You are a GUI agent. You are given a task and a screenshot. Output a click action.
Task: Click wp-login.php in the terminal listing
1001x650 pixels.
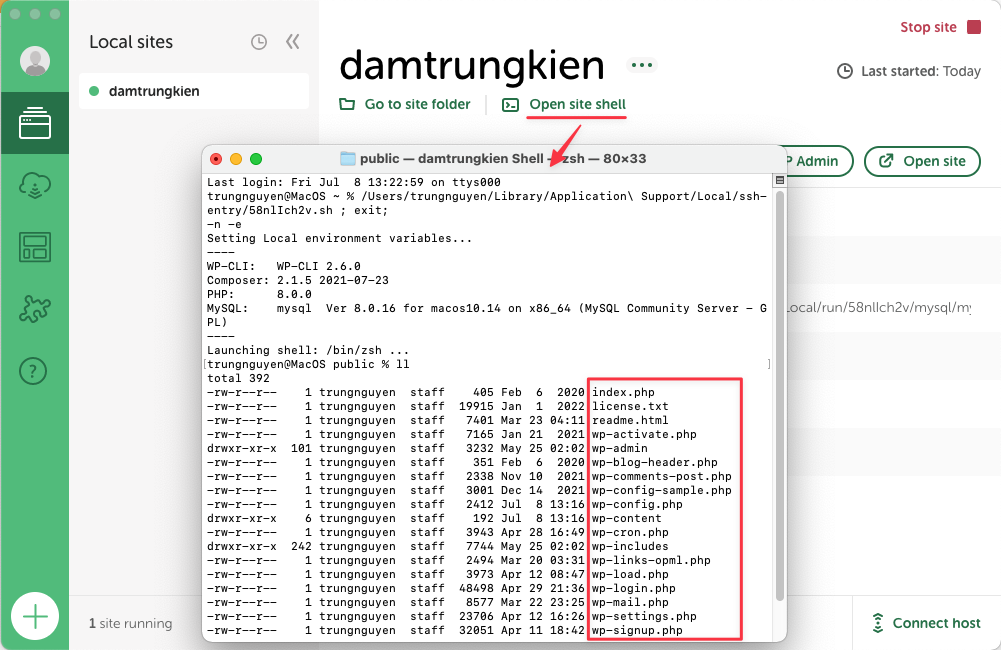point(633,589)
